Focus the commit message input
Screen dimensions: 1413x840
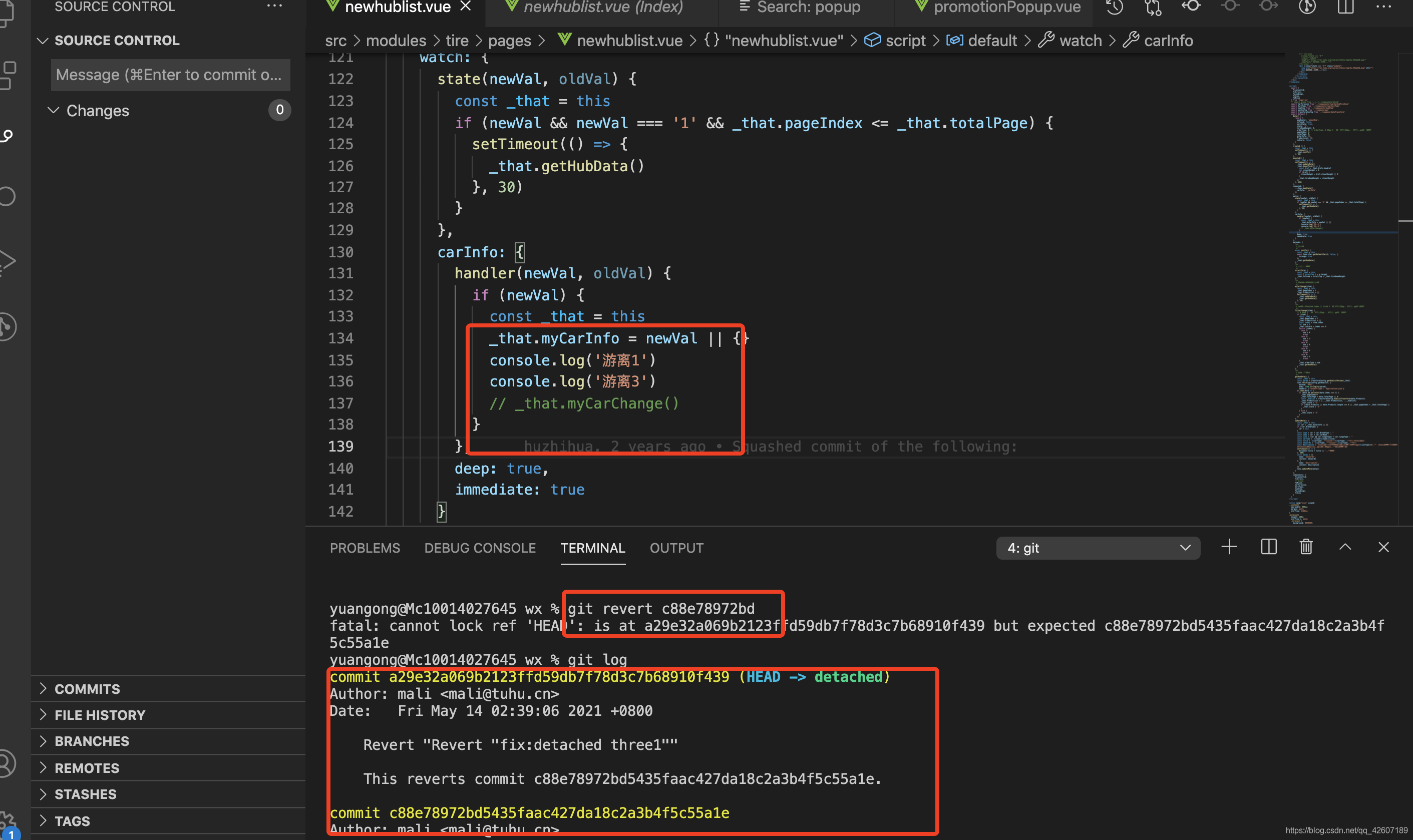[170, 75]
